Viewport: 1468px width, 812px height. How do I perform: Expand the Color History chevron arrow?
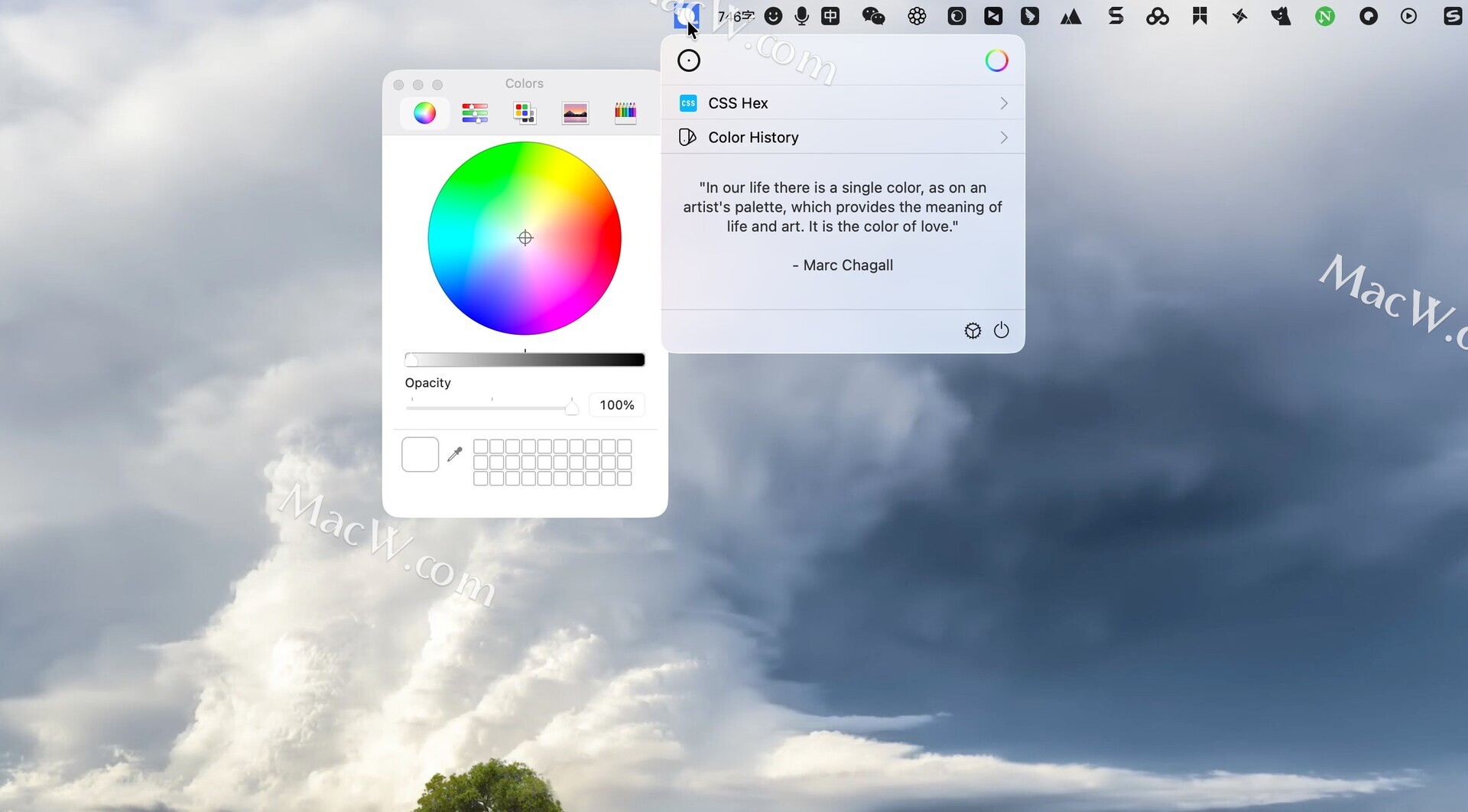pyautogui.click(x=1003, y=138)
